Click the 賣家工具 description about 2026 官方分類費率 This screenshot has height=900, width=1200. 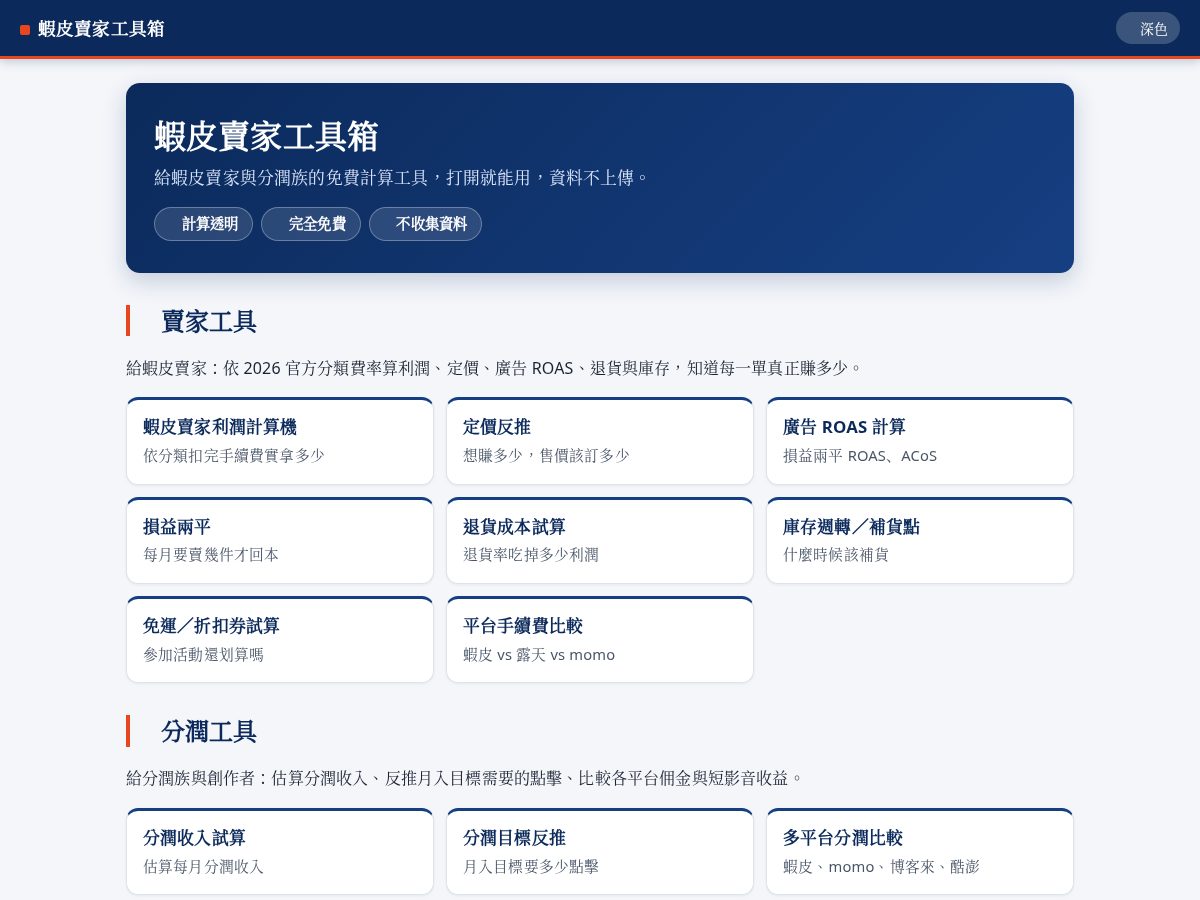[494, 368]
